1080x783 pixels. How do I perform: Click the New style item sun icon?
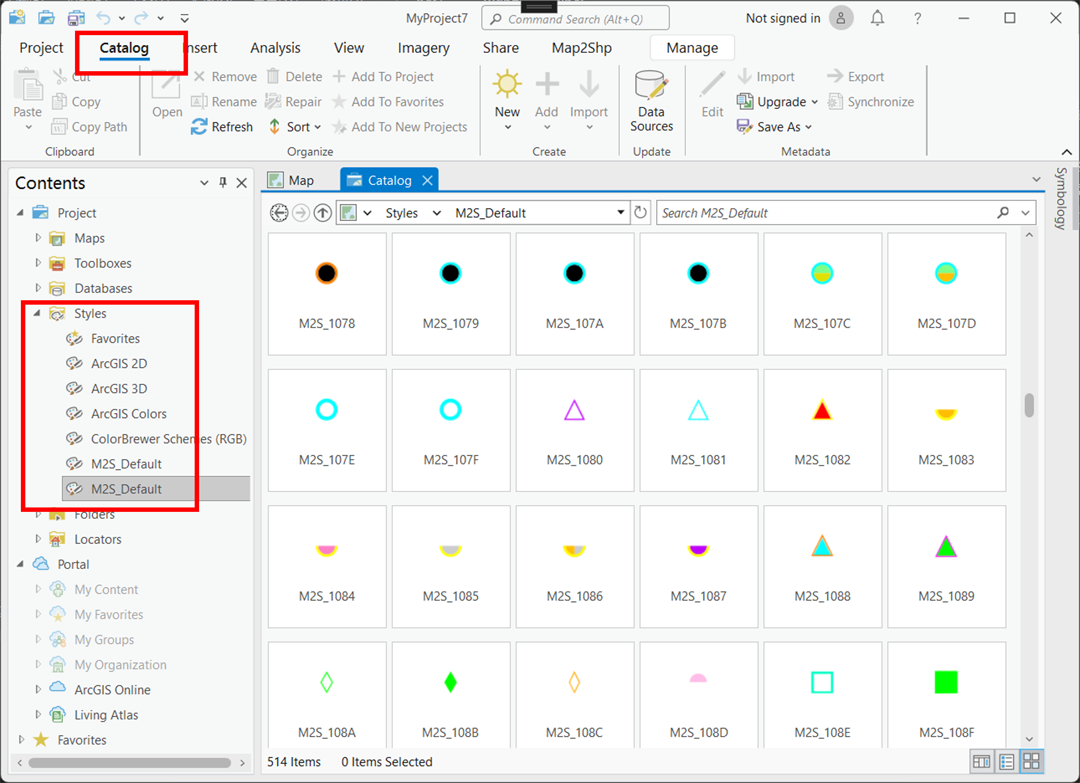pos(507,85)
